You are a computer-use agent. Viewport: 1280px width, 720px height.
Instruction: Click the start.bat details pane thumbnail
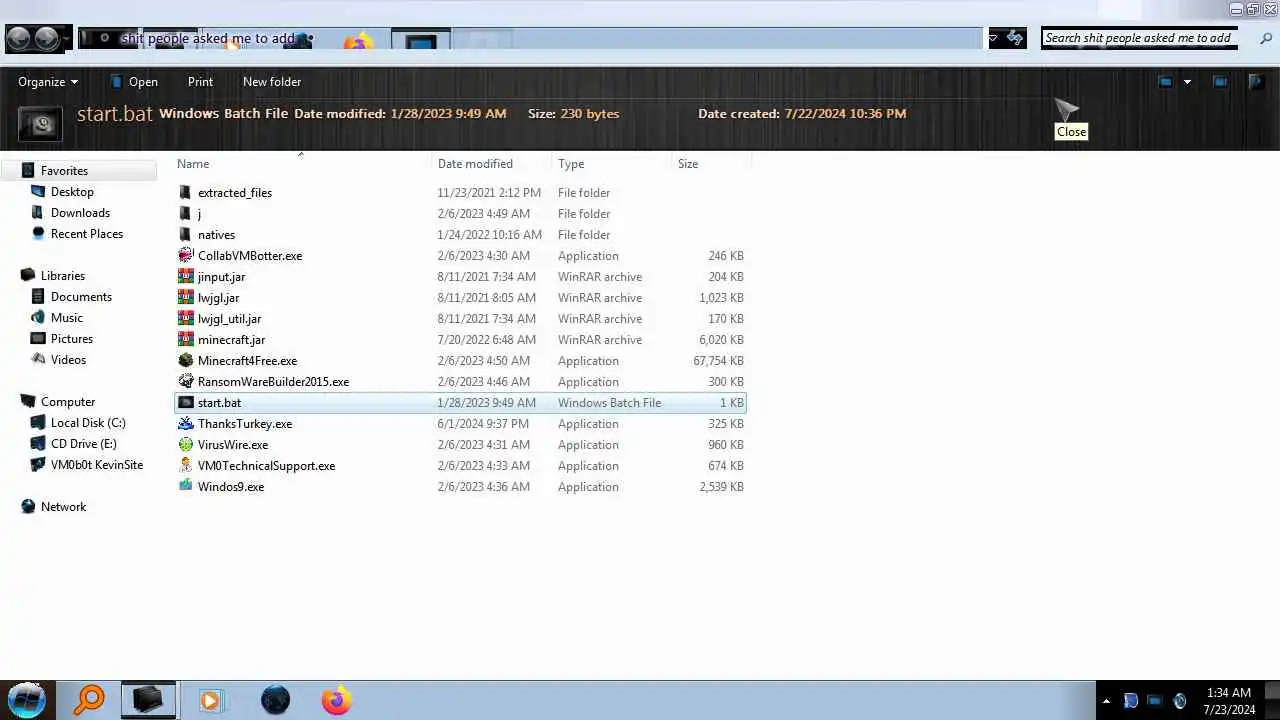point(41,124)
